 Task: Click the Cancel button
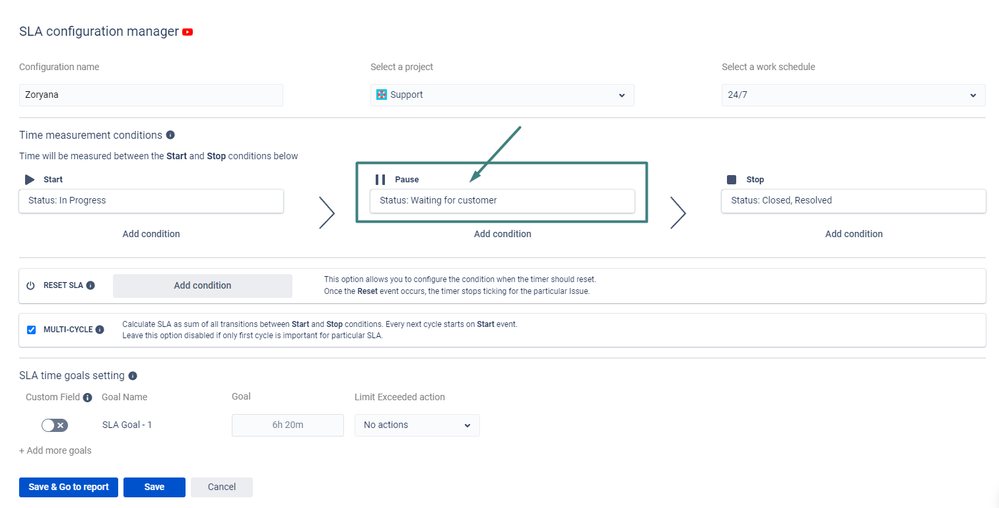coord(222,487)
